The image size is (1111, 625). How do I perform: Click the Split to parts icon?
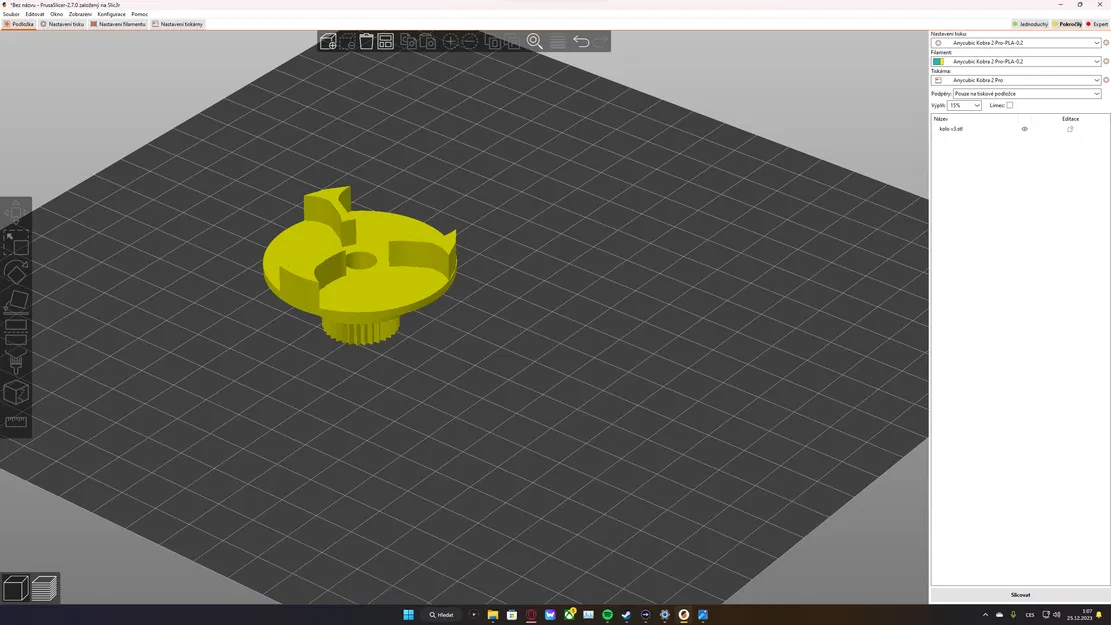coord(512,41)
